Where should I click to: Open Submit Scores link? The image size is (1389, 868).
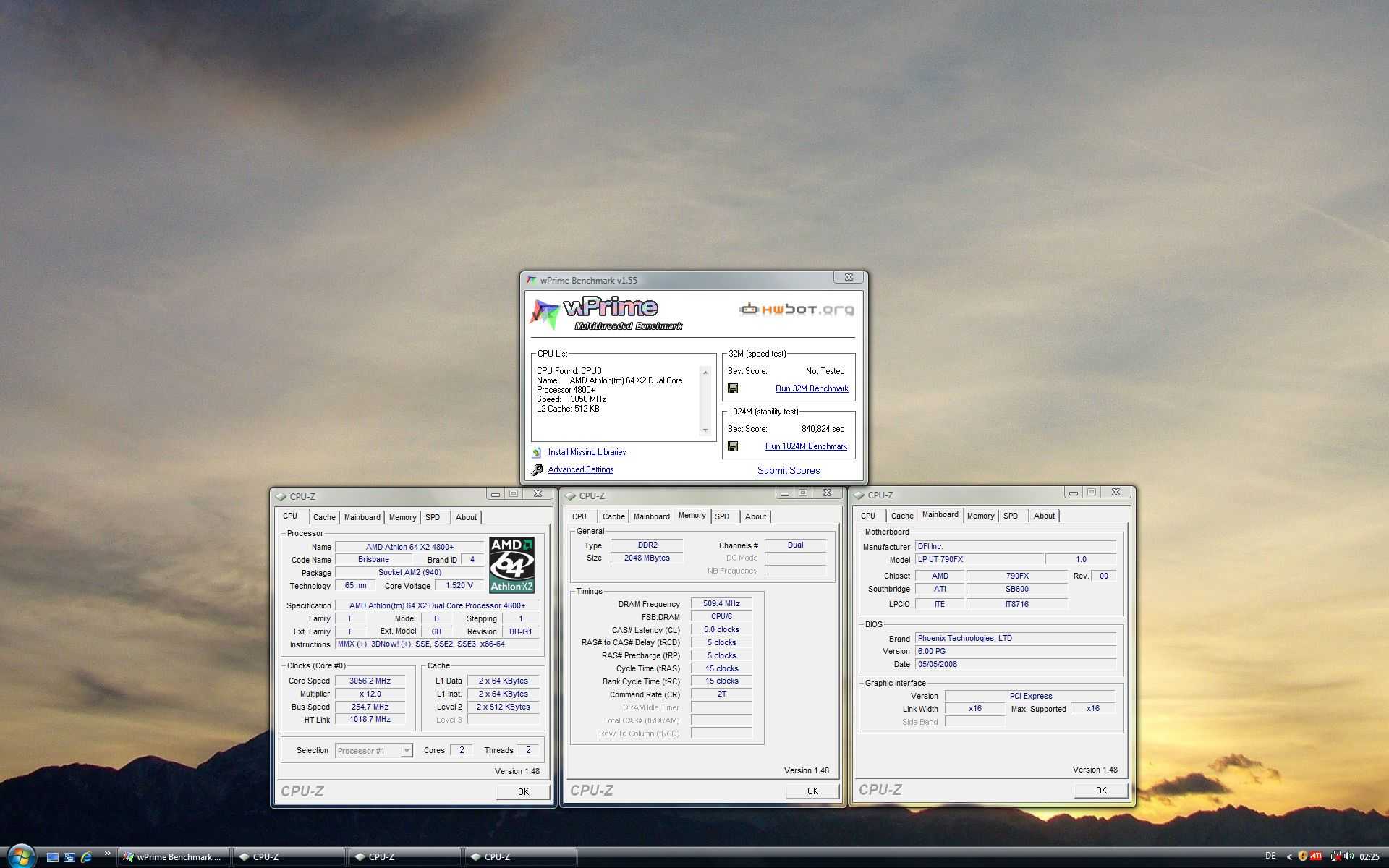click(x=789, y=470)
